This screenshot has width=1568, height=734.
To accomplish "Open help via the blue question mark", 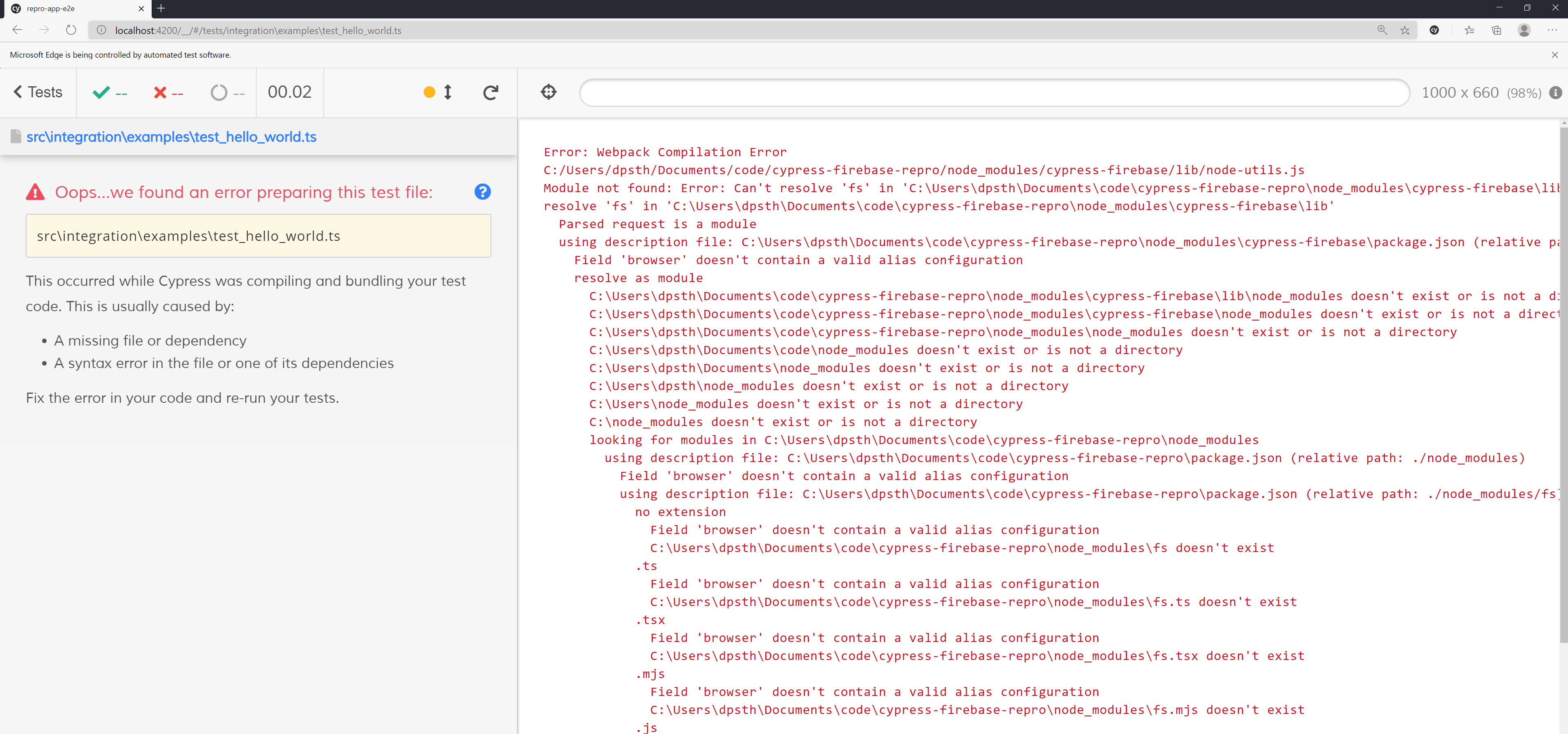I will click(482, 191).
